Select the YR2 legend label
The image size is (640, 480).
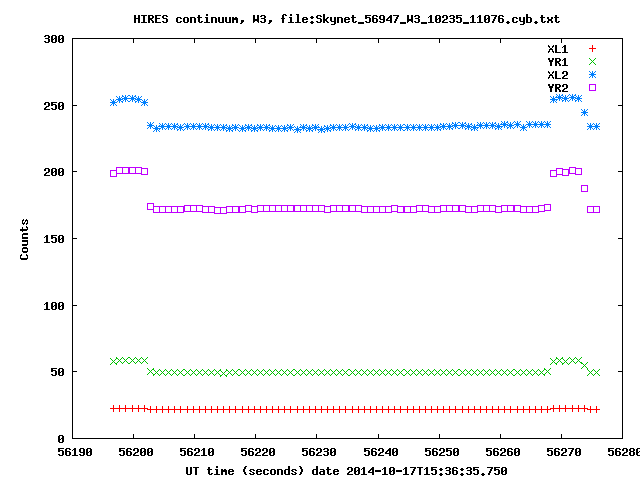tap(557, 87)
